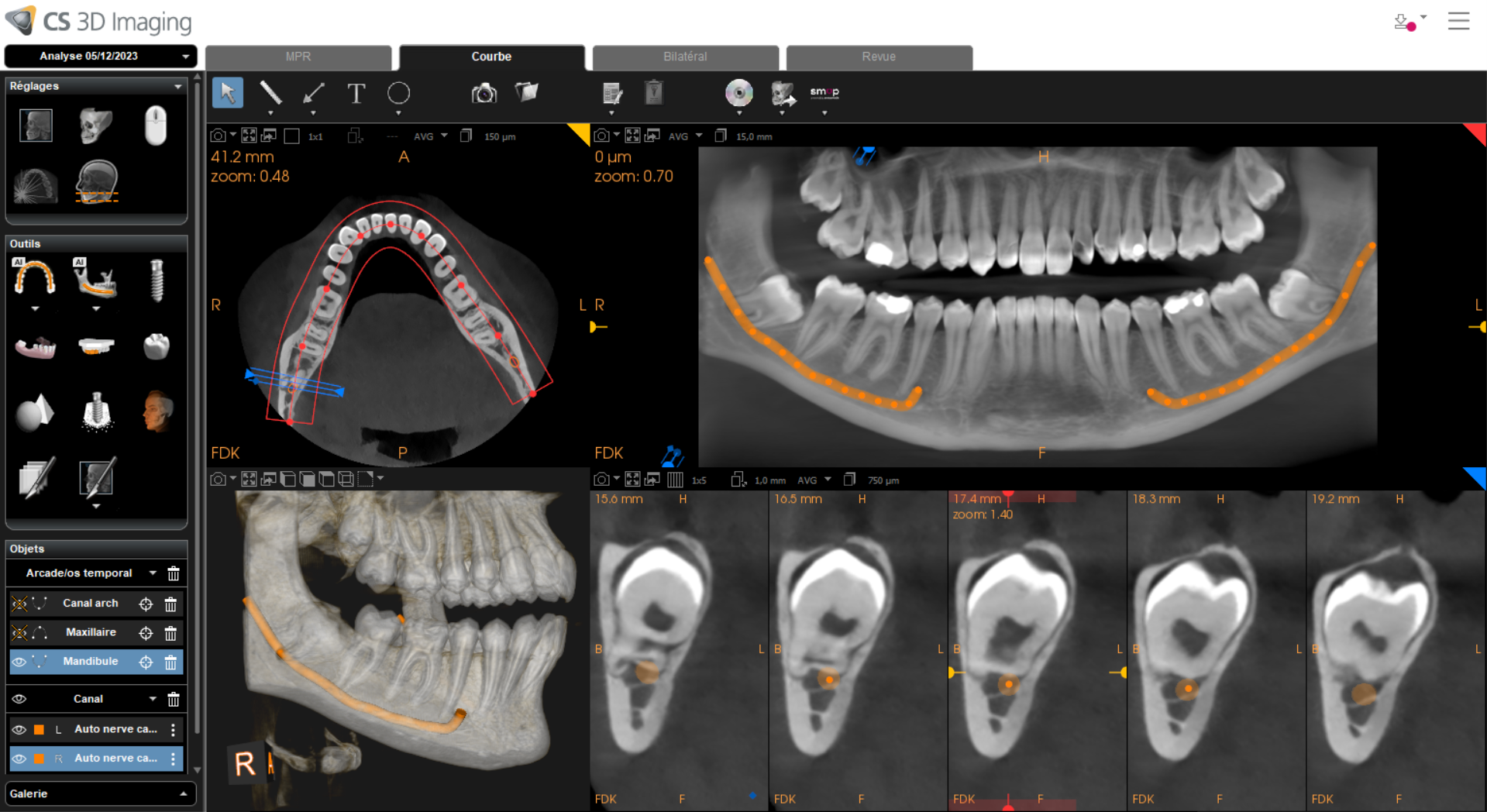
Task: Toggle visibility of left Auto nerve canal
Action: pyautogui.click(x=19, y=729)
